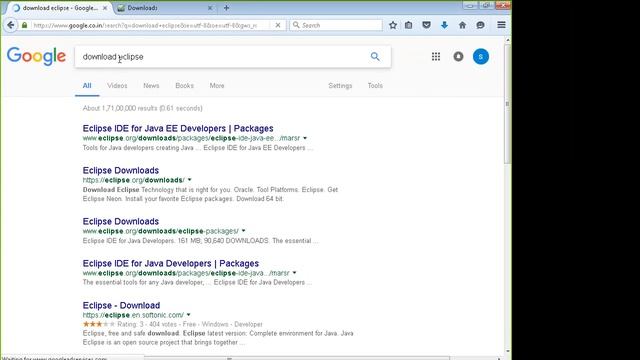The image size is (640, 360).
Task: Open 'Eclipse Downloads' eclipse-packages result
Action: (x=121, y=221)
